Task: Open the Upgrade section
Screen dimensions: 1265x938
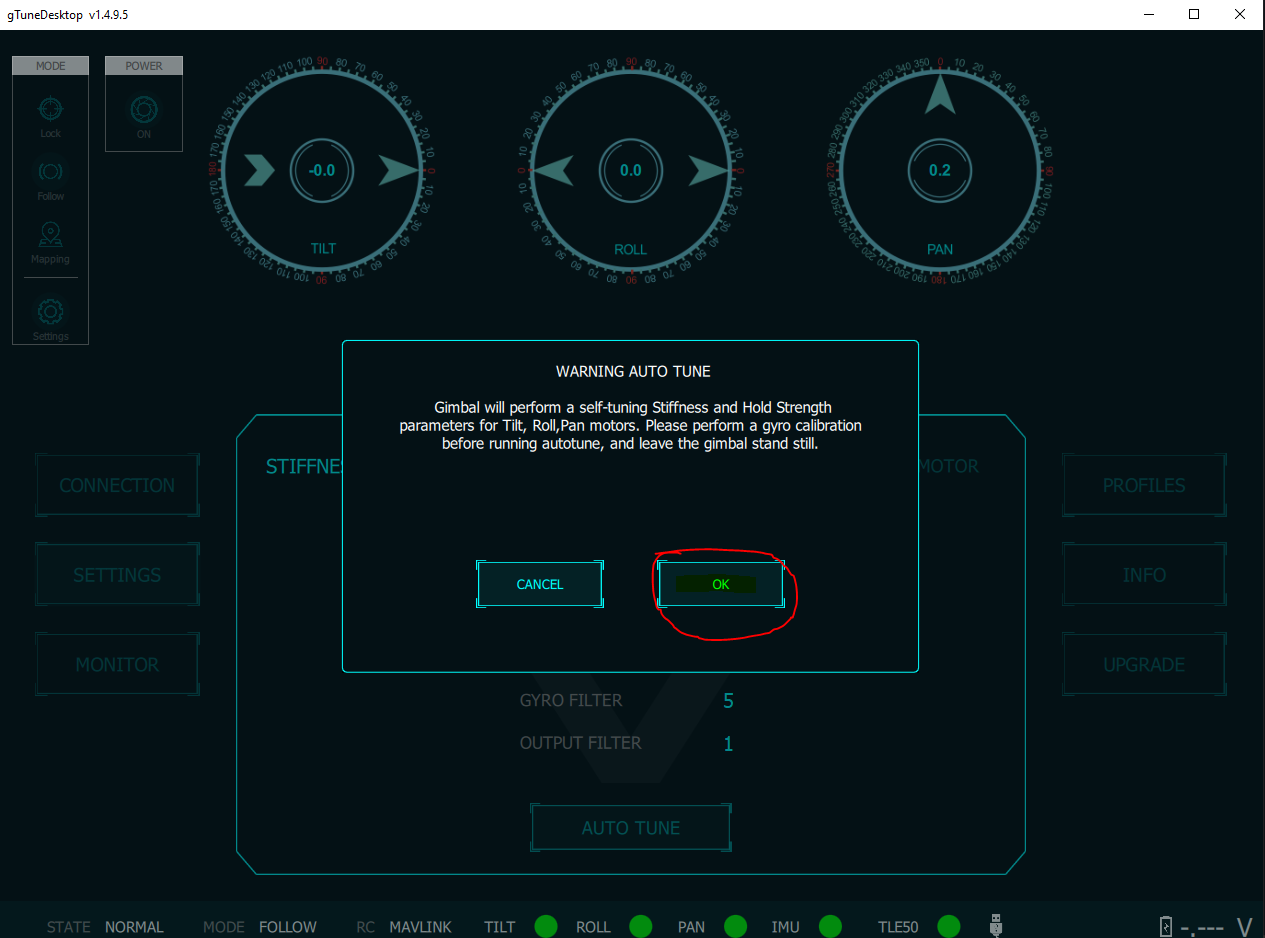Action: [1144, 665]
